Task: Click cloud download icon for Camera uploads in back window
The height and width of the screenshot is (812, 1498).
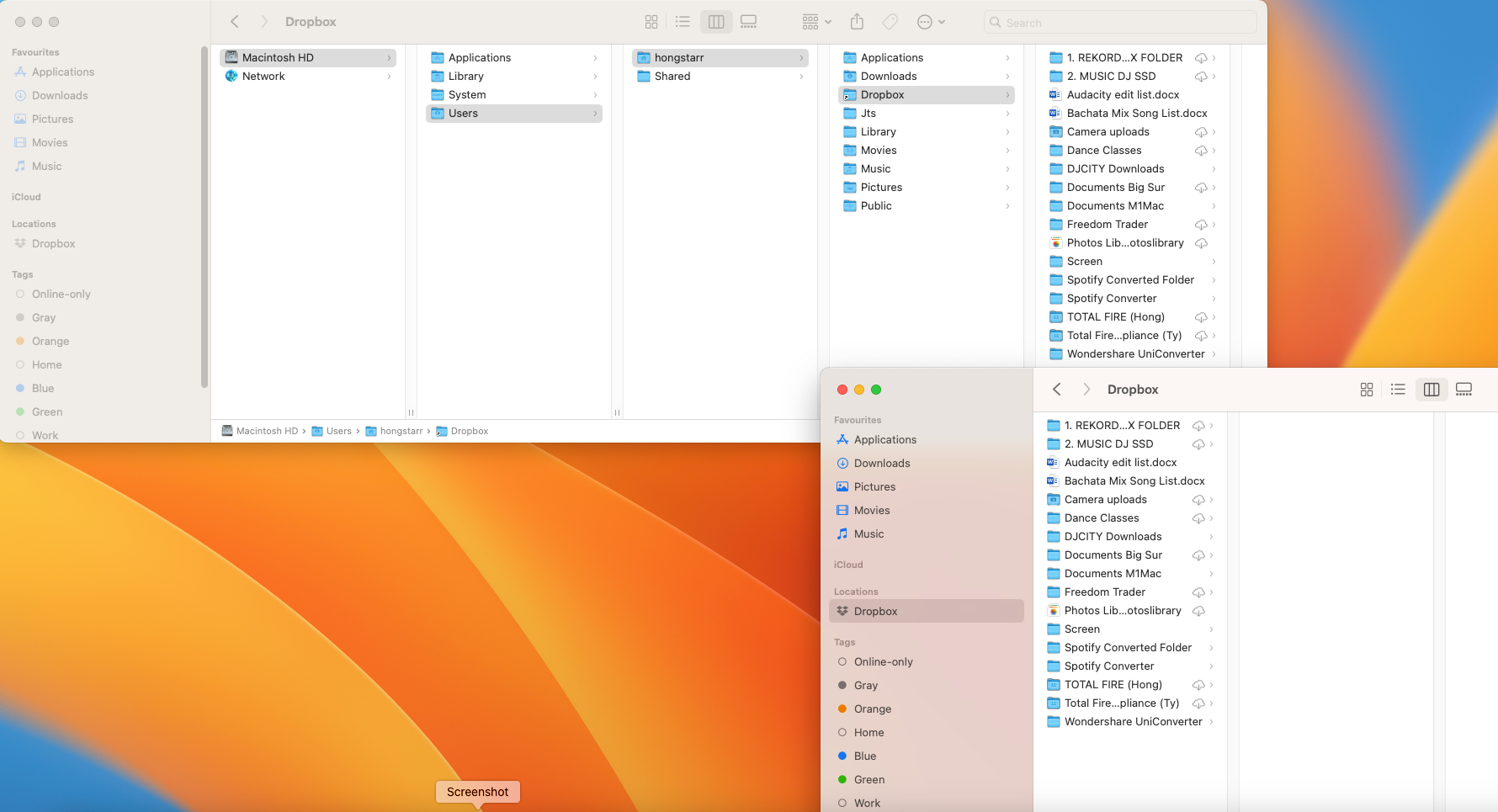Action: tap(1201, 132)
